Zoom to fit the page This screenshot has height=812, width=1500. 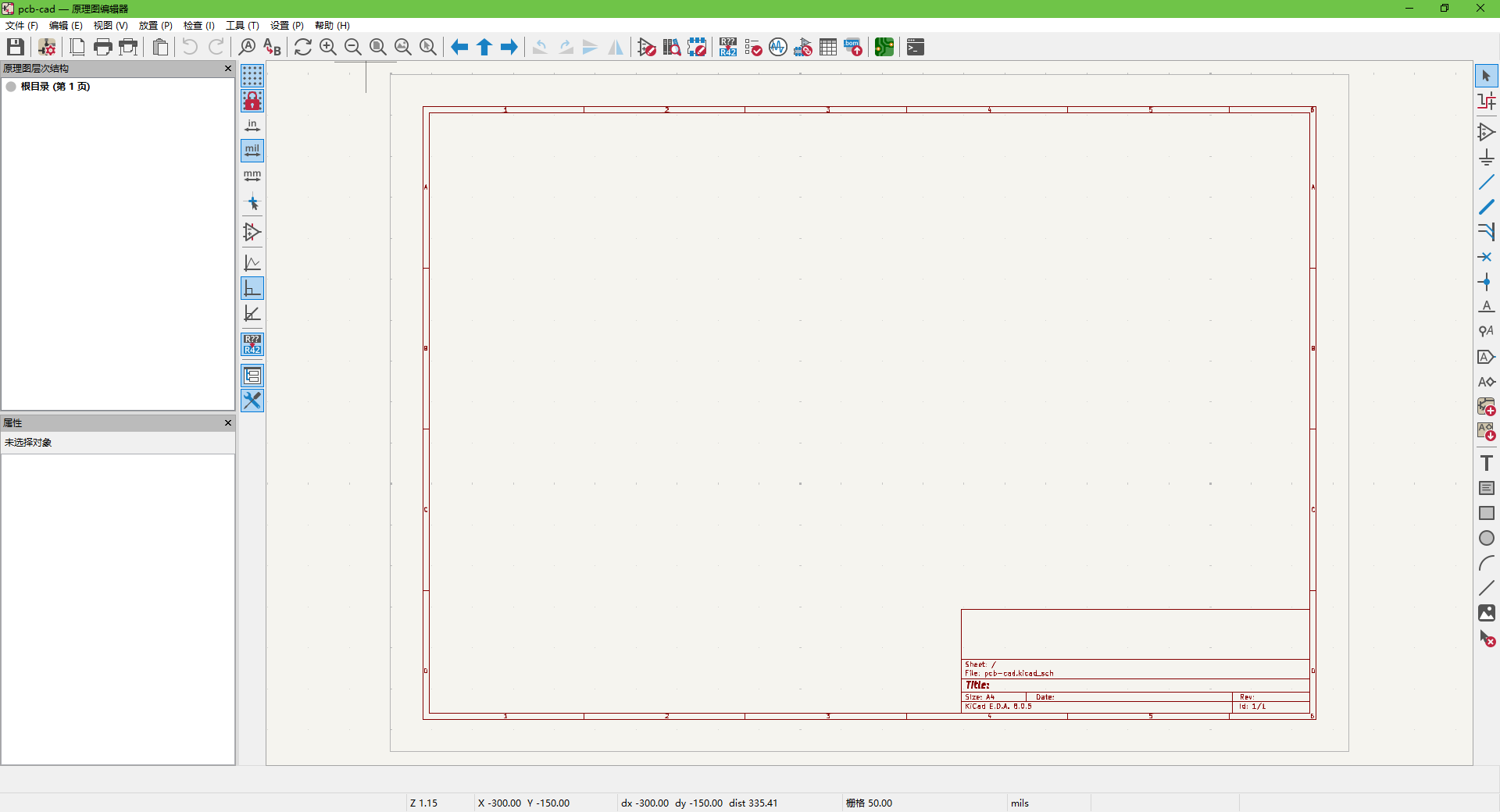coord(378,48)
